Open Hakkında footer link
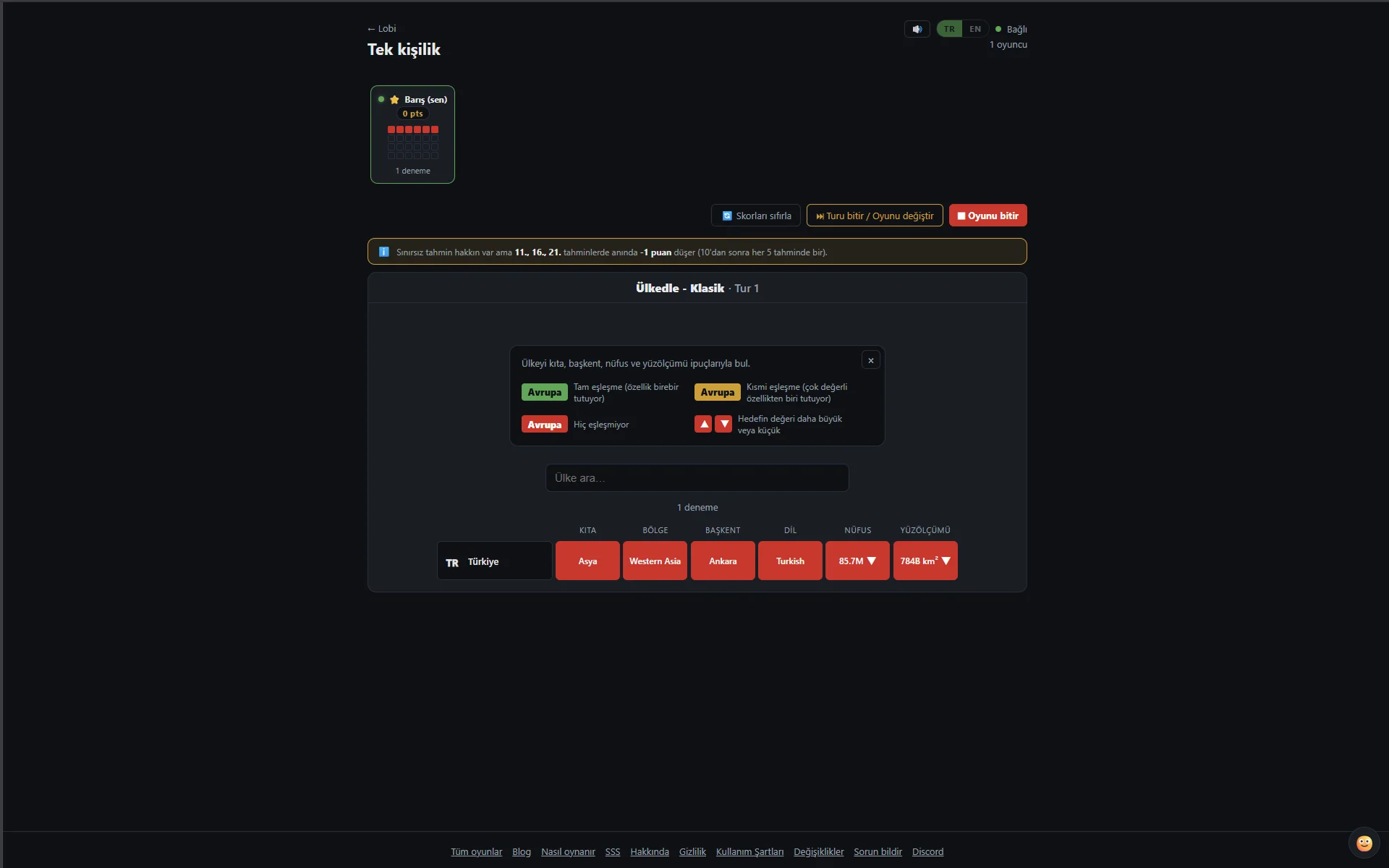The height and width of the screenshot is (868, 1389). (650, 852)
